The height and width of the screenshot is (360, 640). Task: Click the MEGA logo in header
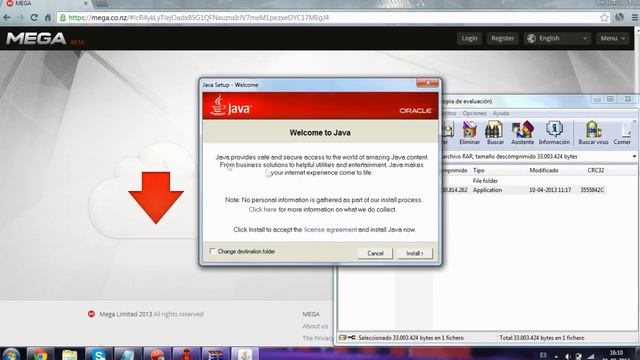[x=36, y=39]
